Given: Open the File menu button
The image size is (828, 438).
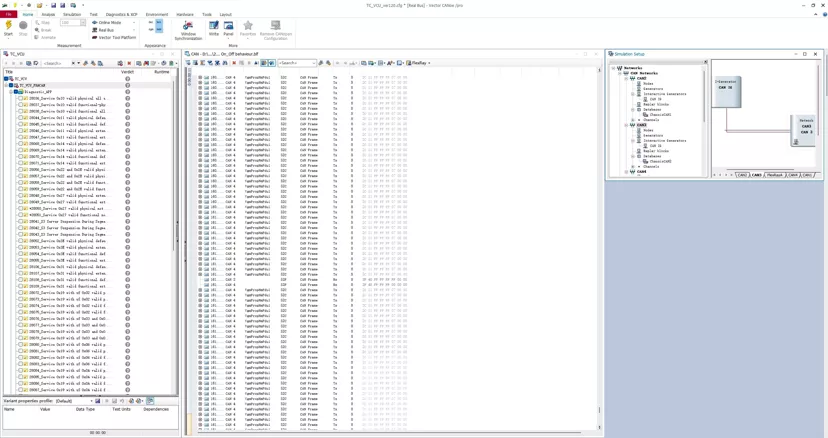Looking at the screenshot, I should [x=8, y=14].
